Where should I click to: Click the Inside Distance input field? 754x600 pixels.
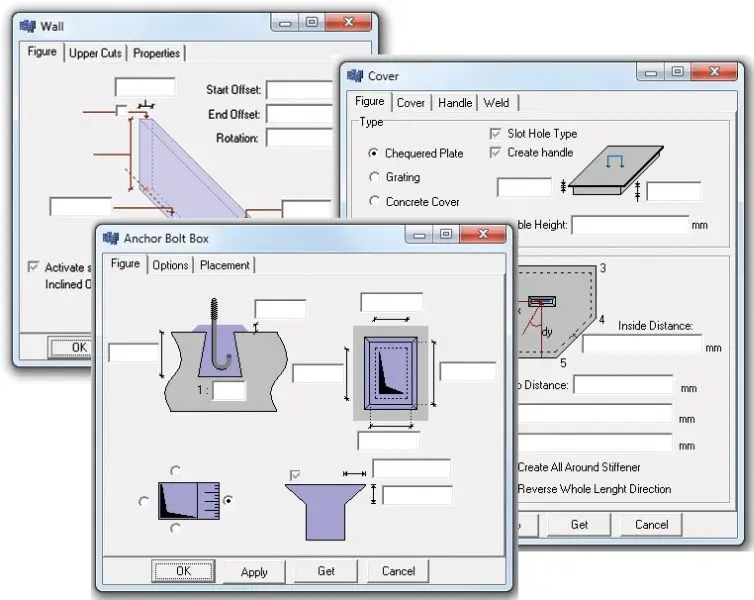tap(641, 345)
